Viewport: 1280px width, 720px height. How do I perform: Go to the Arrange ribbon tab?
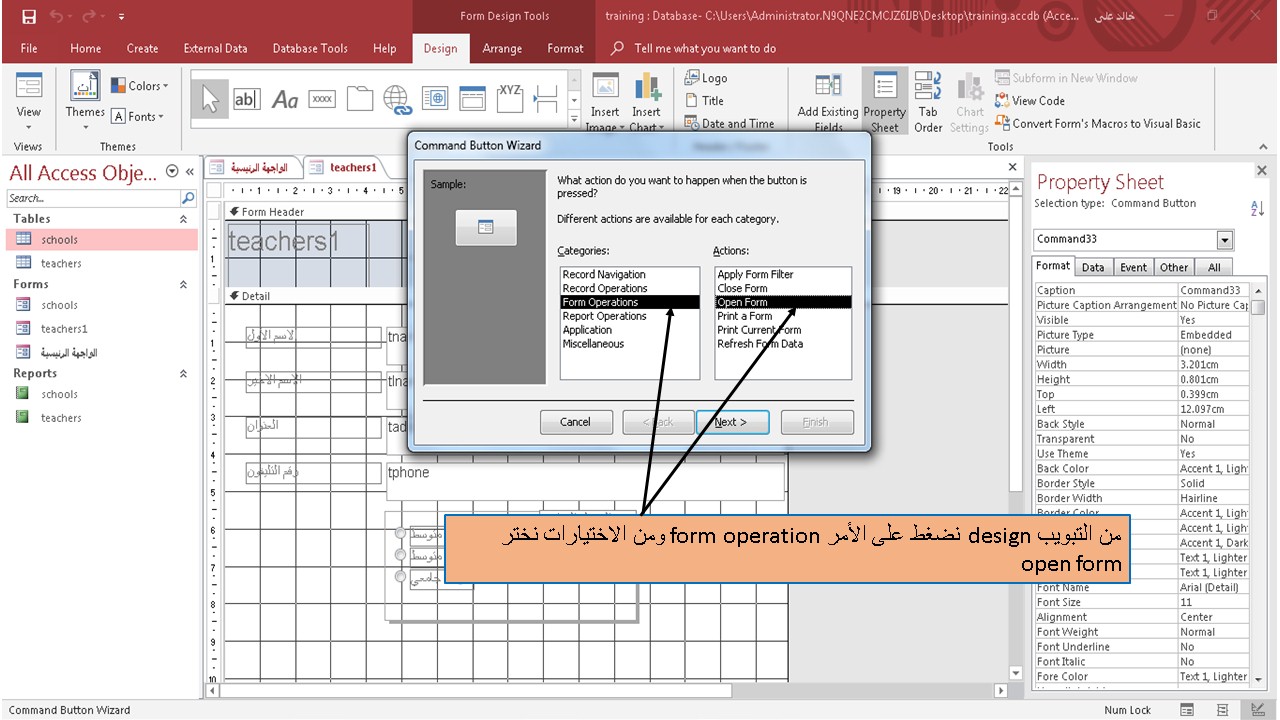502,48
